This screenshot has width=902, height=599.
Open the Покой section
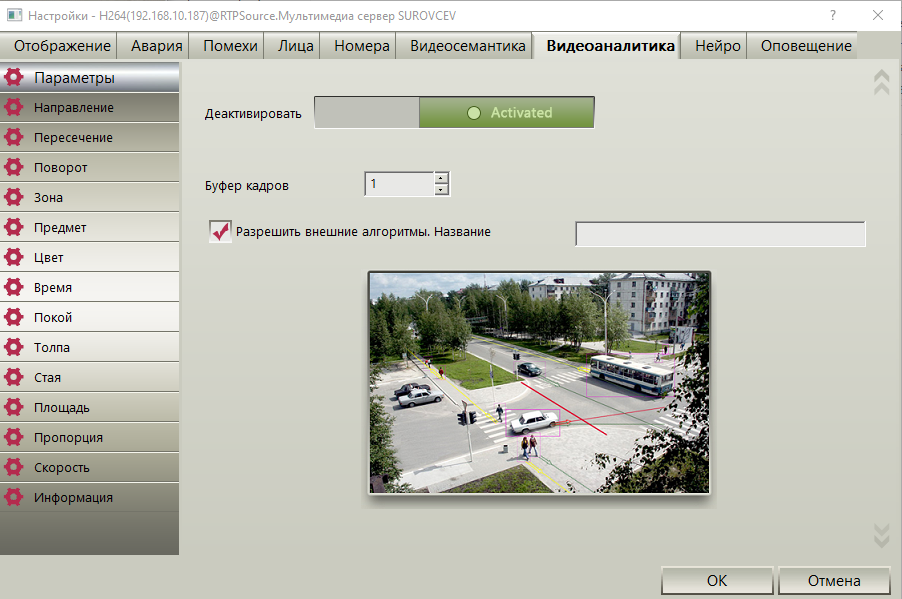tap(90, 316)
